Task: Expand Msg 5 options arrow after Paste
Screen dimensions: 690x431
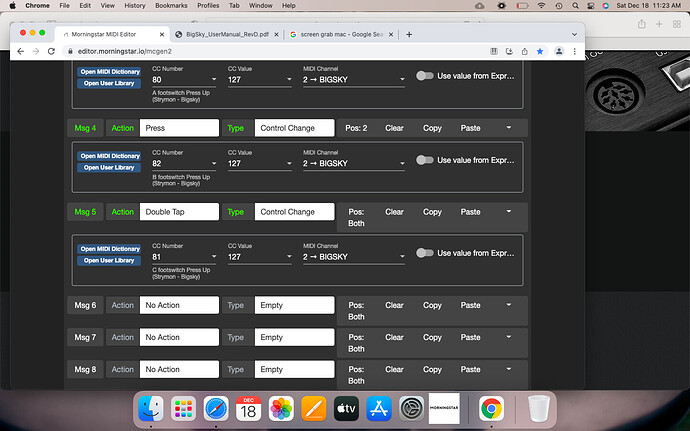Action: click(x=509, y=211)
